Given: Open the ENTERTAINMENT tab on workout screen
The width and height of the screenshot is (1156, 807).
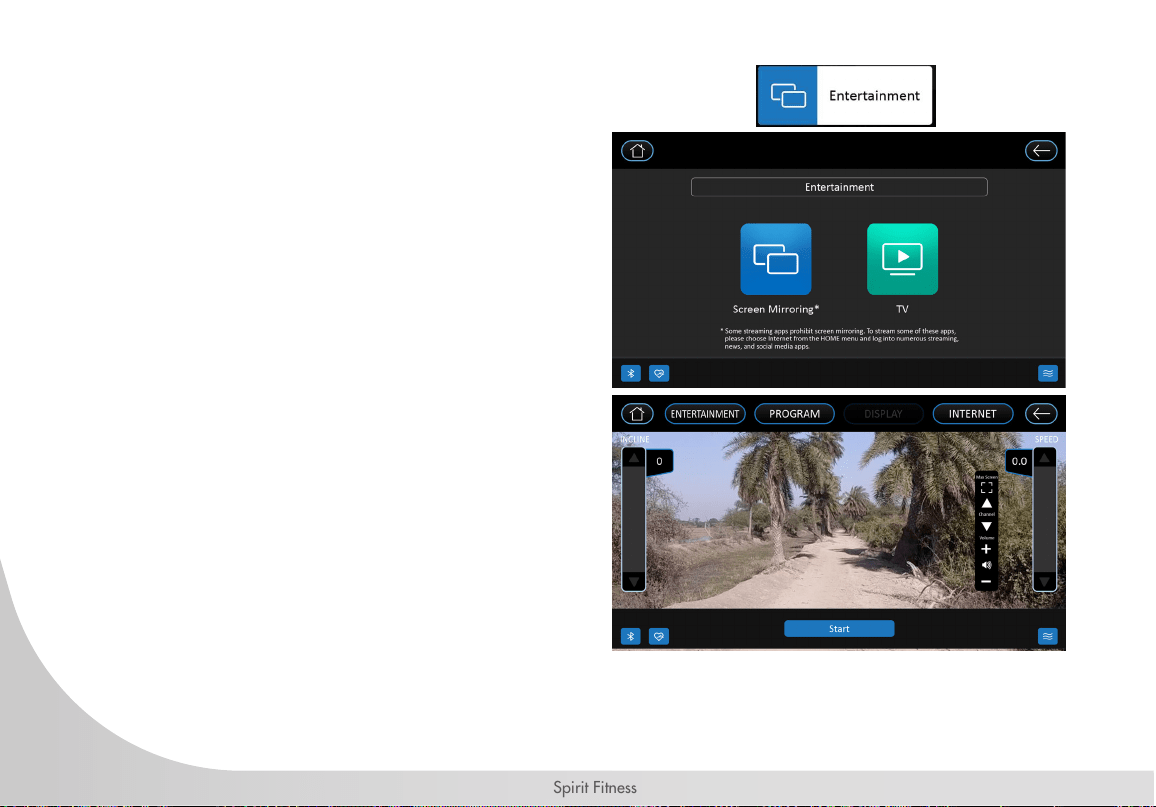Looking at the screenshot, I should [705, 413].
